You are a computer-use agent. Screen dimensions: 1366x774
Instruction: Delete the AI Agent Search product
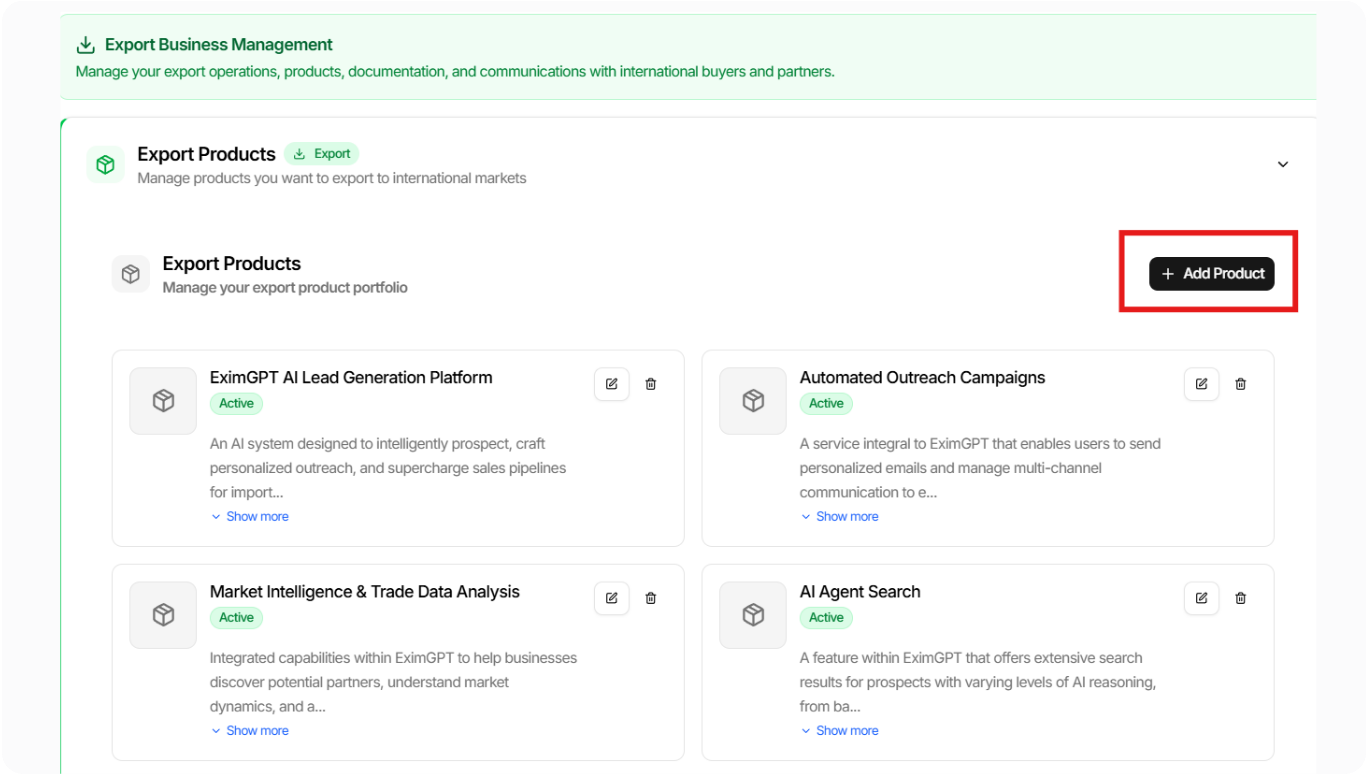pyautogui.click(x=1241, y=598)
